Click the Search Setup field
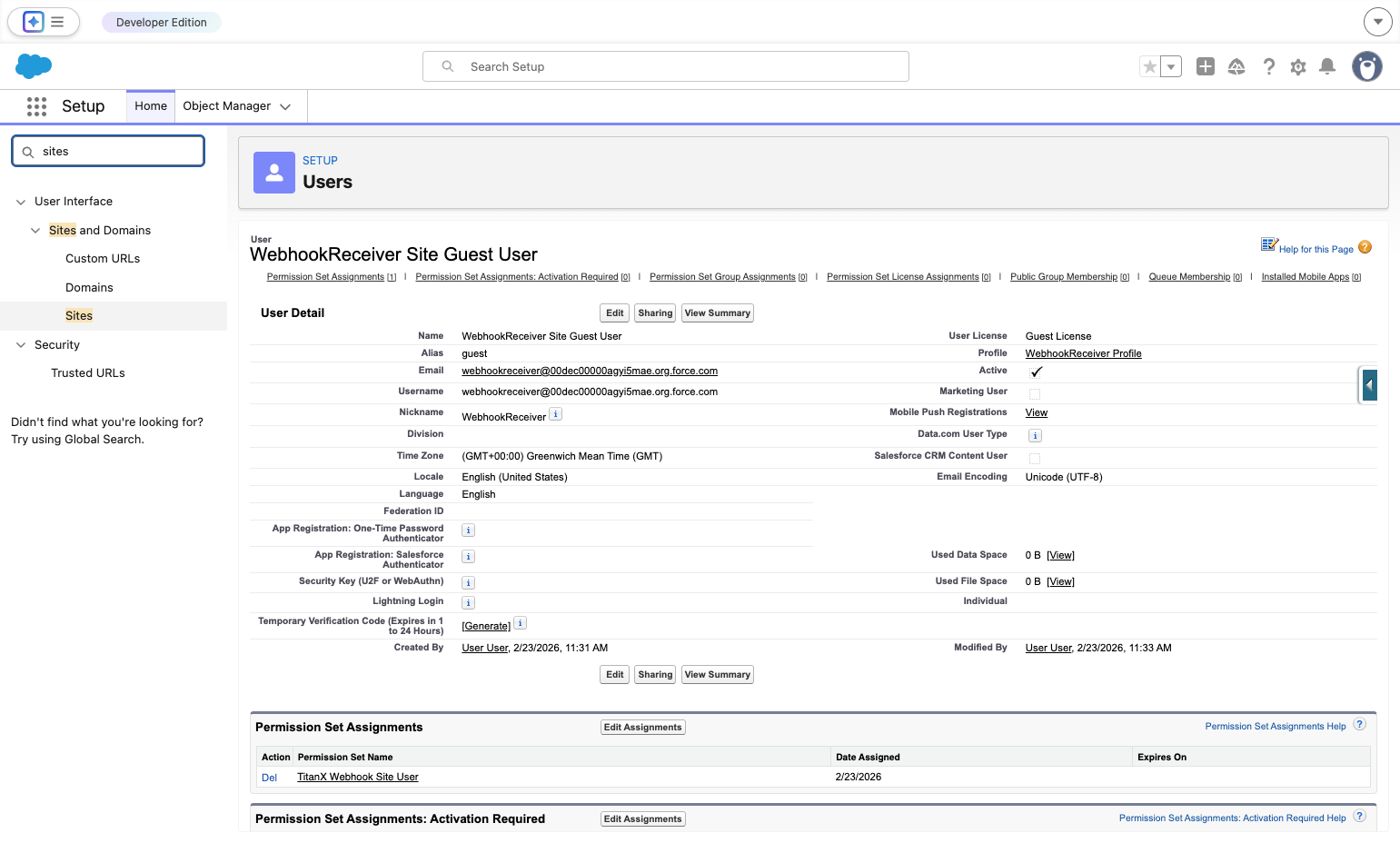The image size is (1400, 843). 666,66
